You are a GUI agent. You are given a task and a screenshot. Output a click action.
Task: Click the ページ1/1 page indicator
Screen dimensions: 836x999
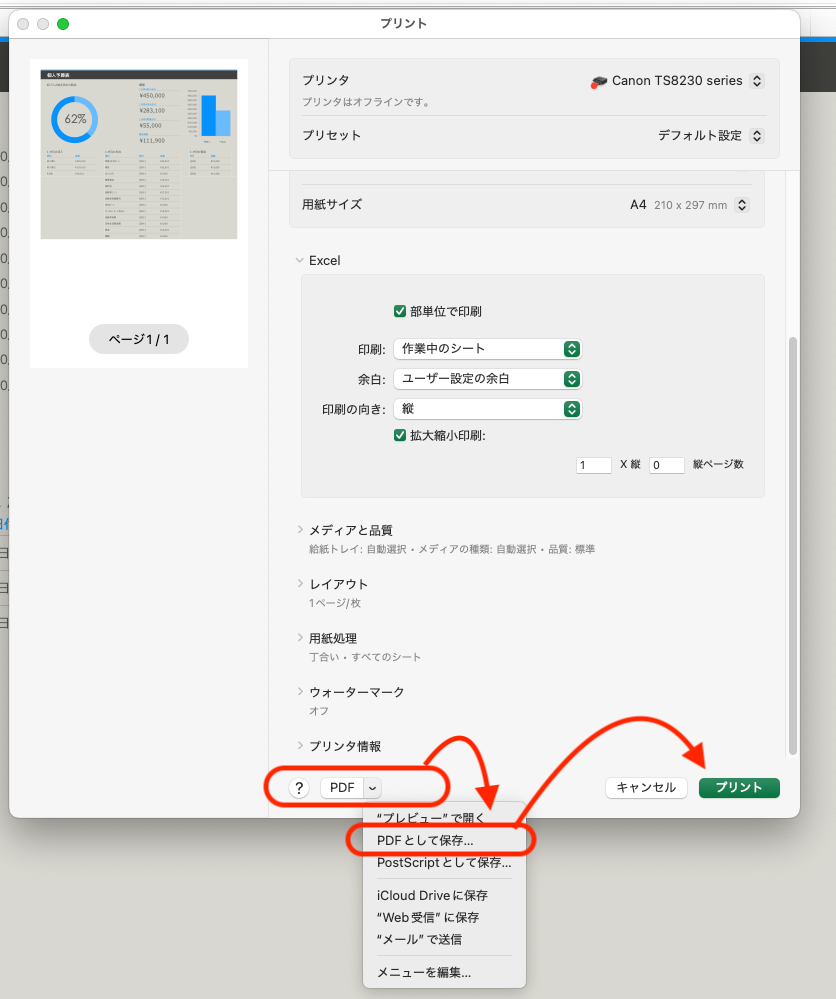139,339
